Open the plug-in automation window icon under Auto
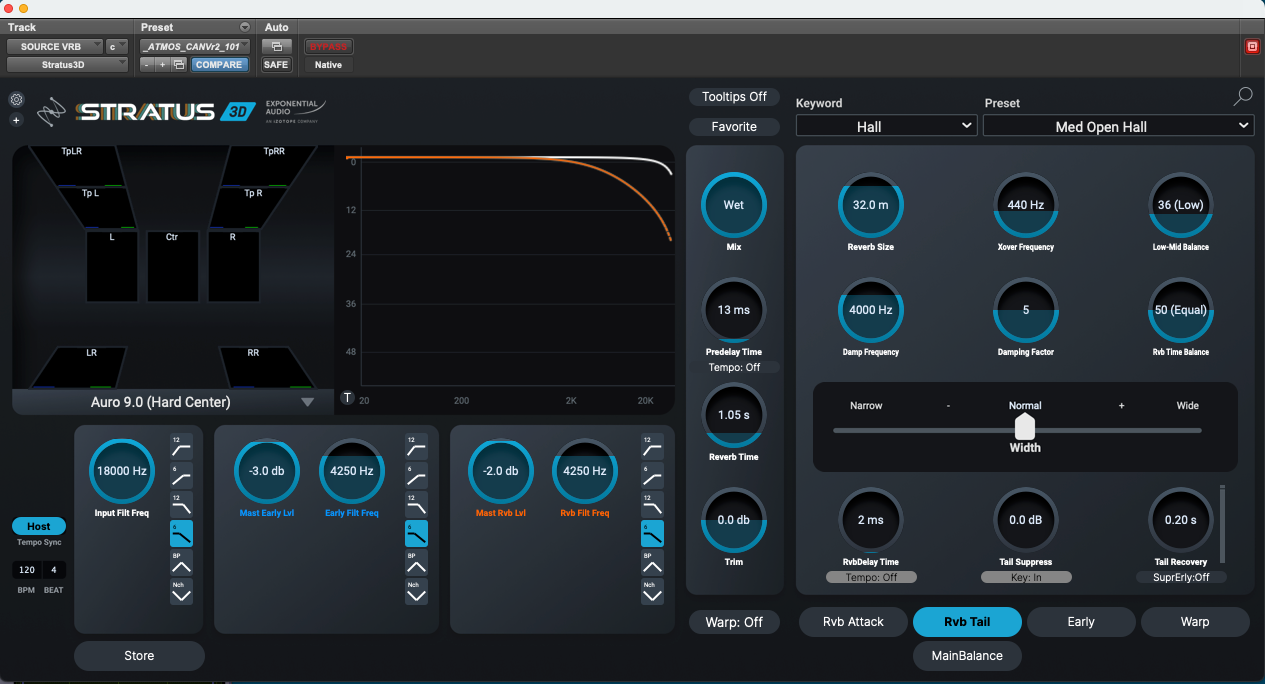 276,46
